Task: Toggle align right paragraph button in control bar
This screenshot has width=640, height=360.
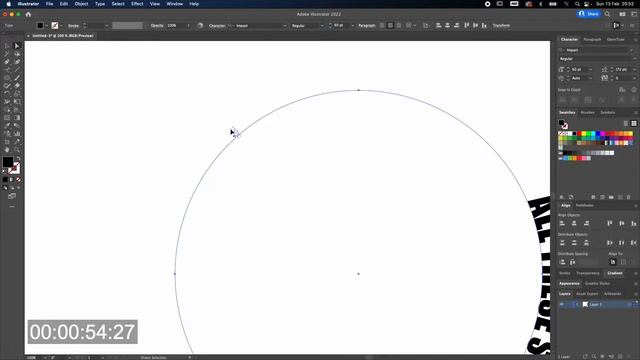Action: pos(399,25)
